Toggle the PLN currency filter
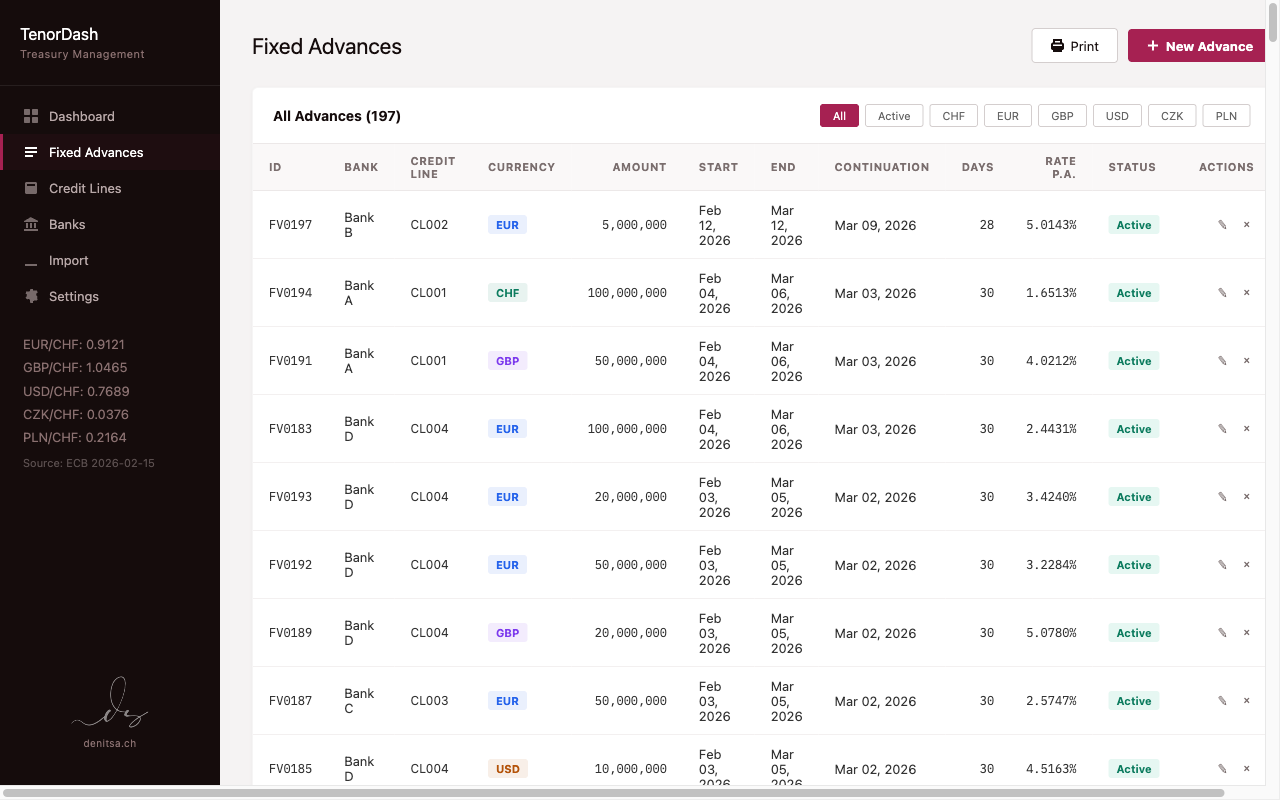The height and width of the screenshot is (800, 1280). click(x=1226, y=115)
